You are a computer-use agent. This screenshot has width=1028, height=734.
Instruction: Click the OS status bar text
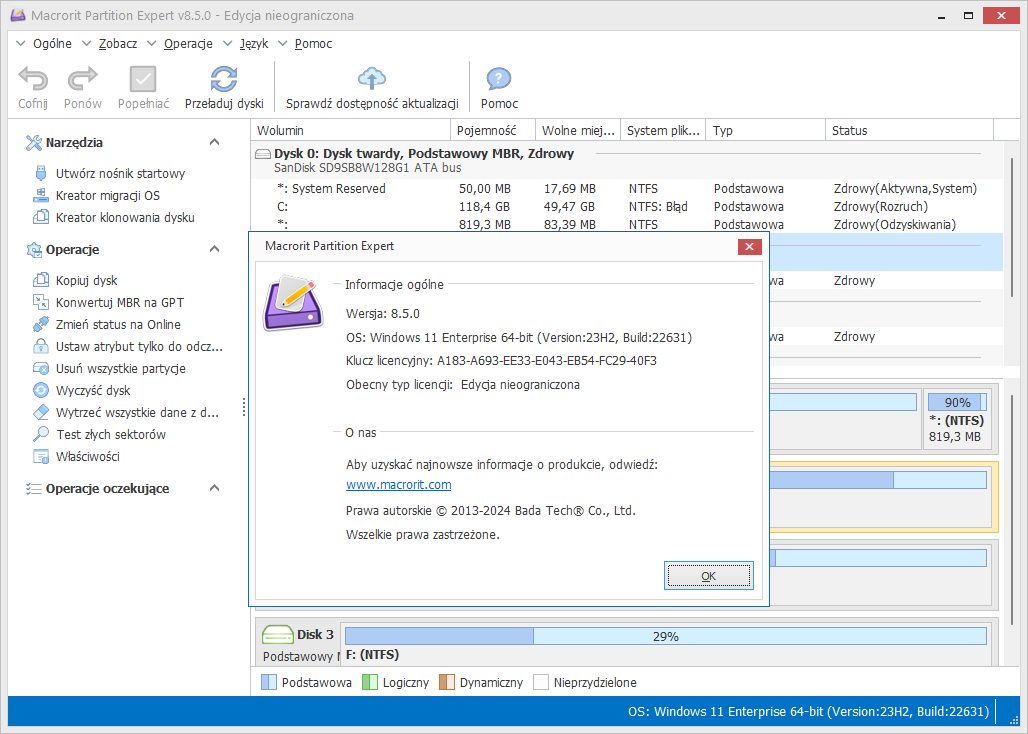(808, 712)
